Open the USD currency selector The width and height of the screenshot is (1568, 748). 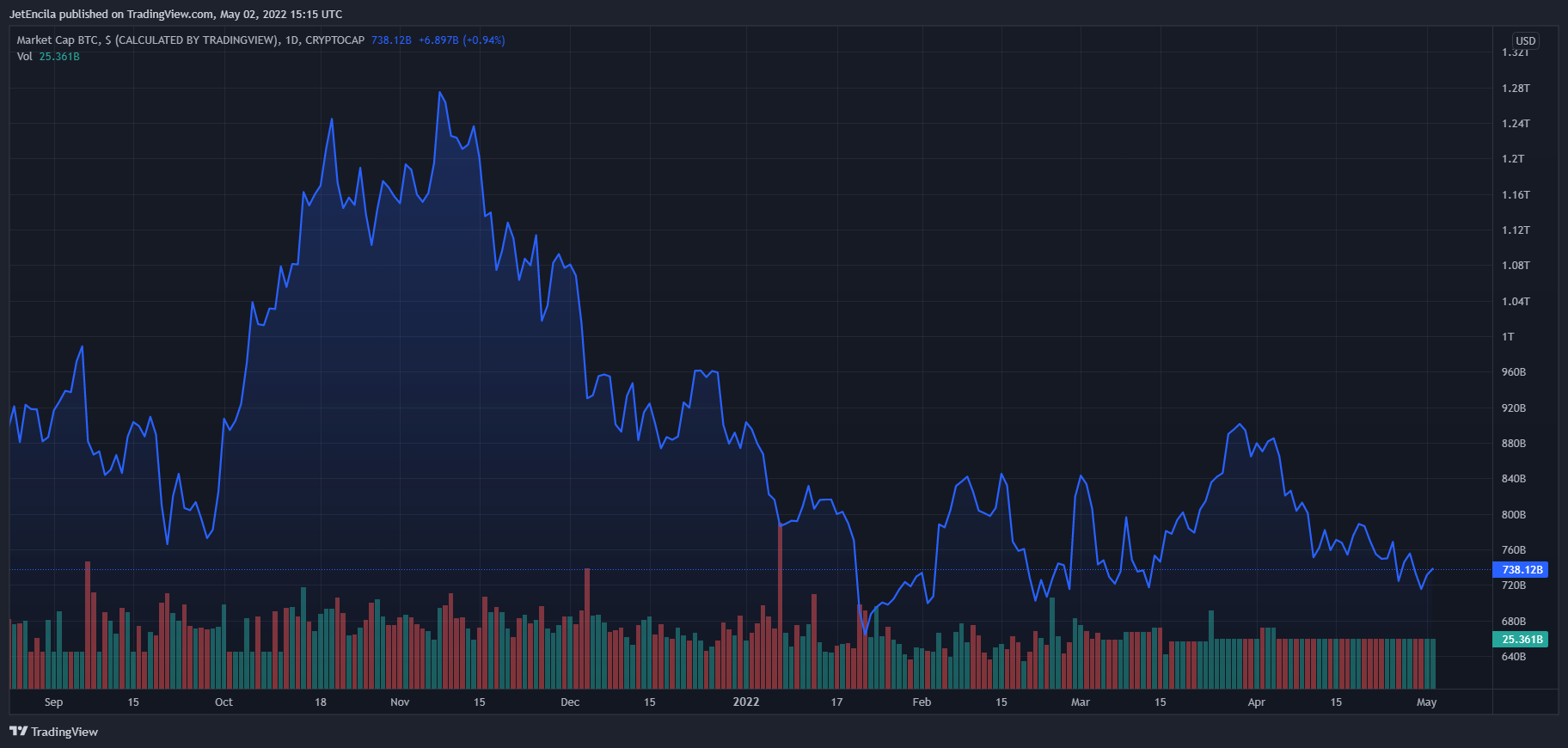click(1525, 41)
